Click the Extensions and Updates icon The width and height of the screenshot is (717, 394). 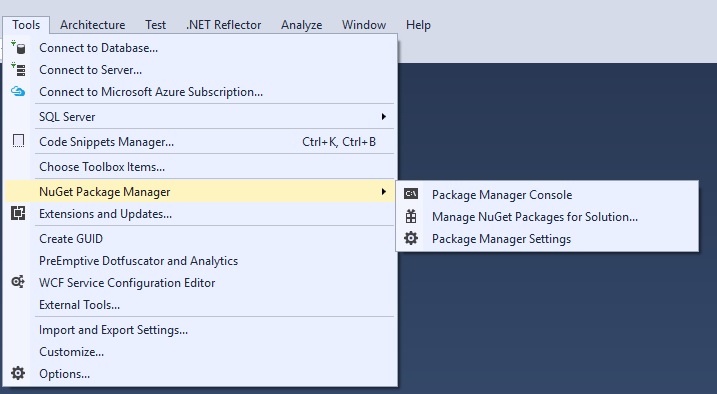pos(18,213)
